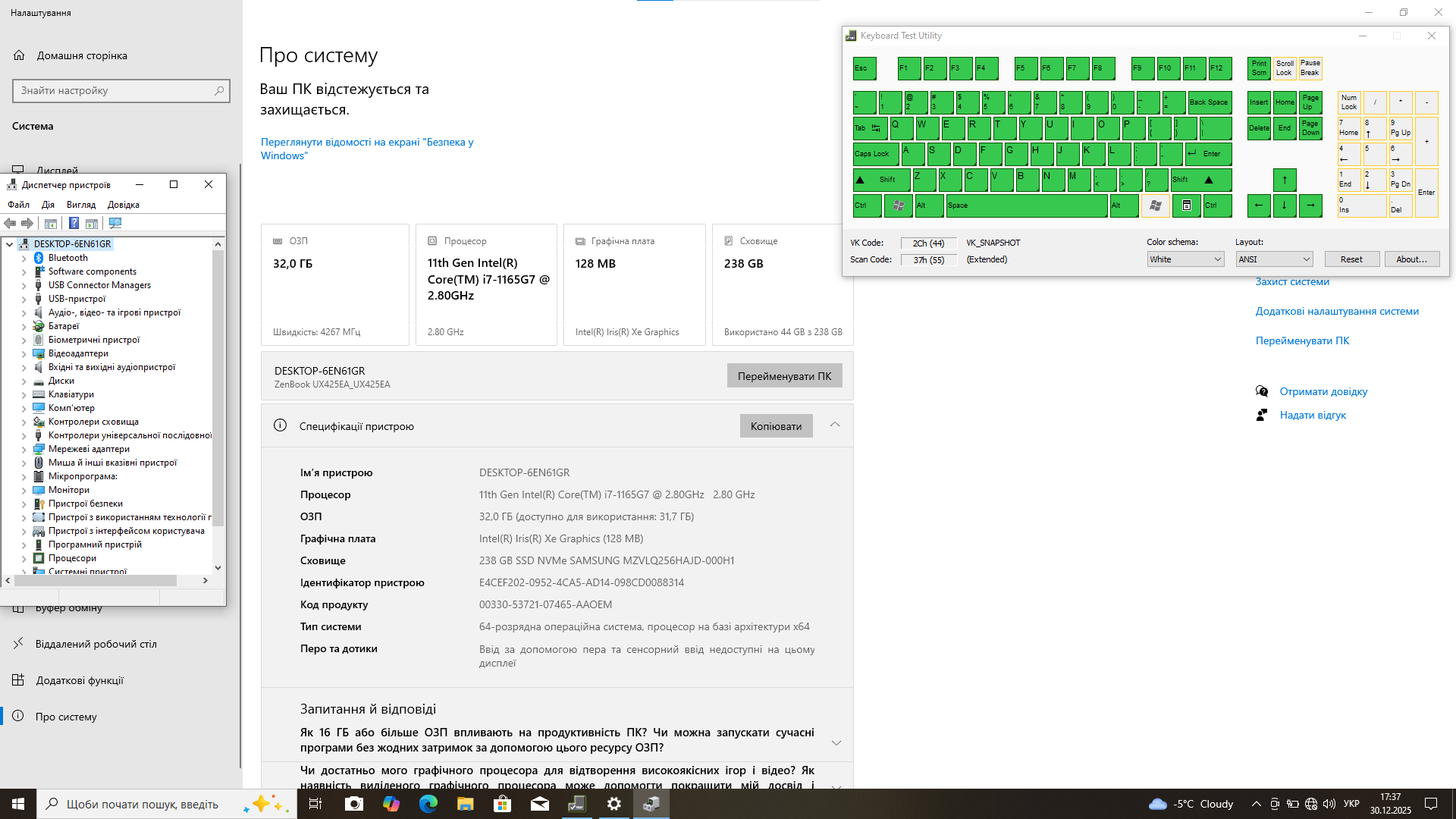Open File Explorer from the taskbar
The image size is (1456, 819).
click(466, 804)
